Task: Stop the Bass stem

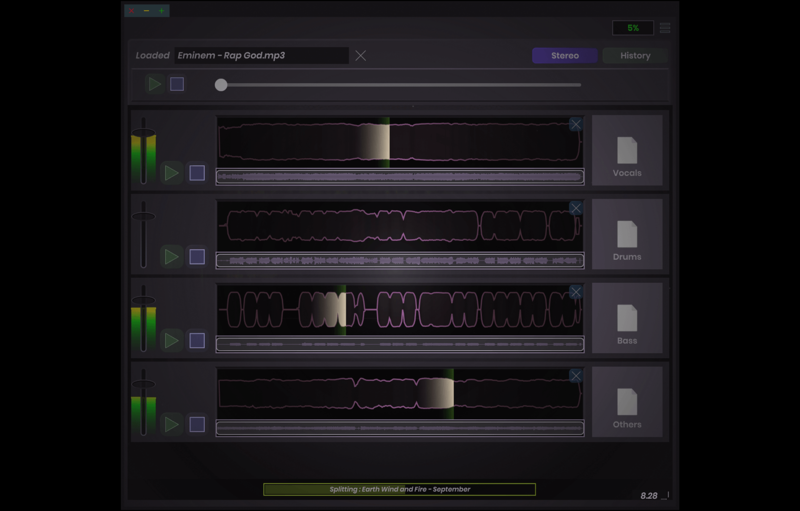Action: click(x=197, y=340)
